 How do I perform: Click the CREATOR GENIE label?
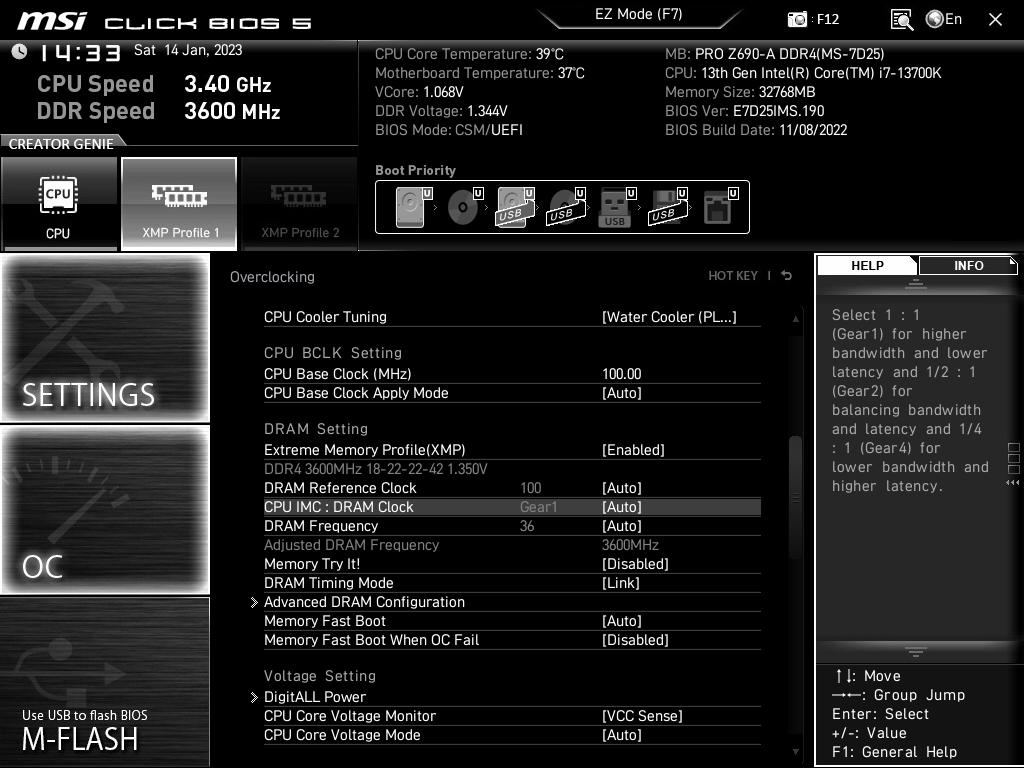point(61,144)
